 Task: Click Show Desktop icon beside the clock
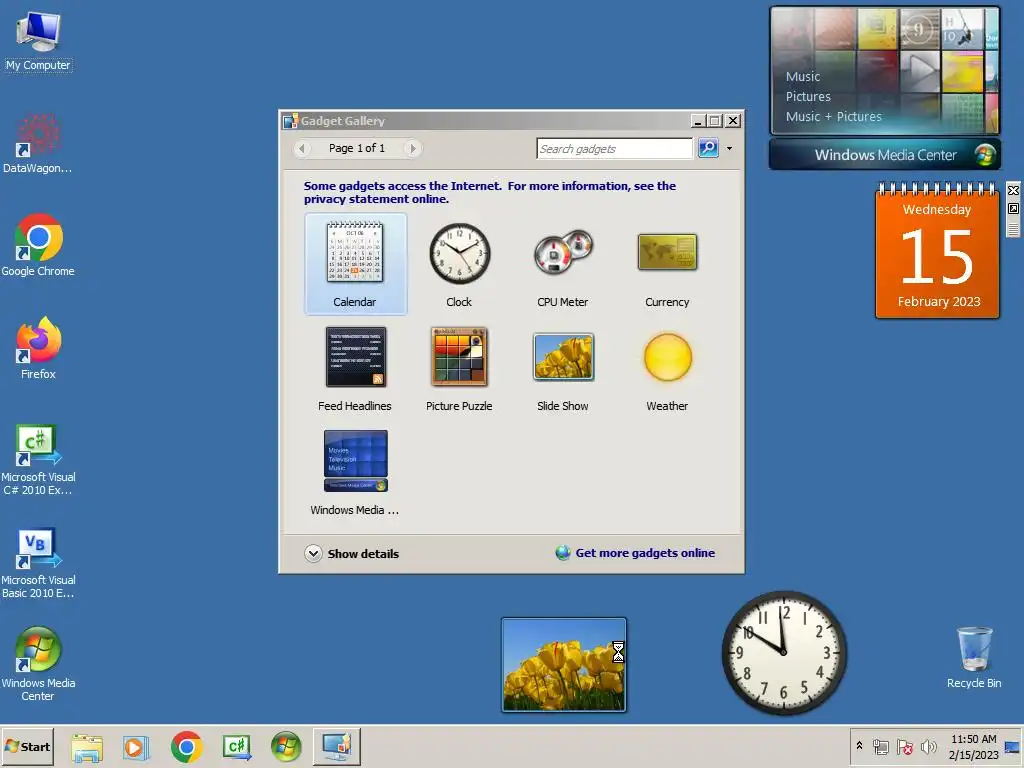pyautogui.click(x=1013, y=746)
